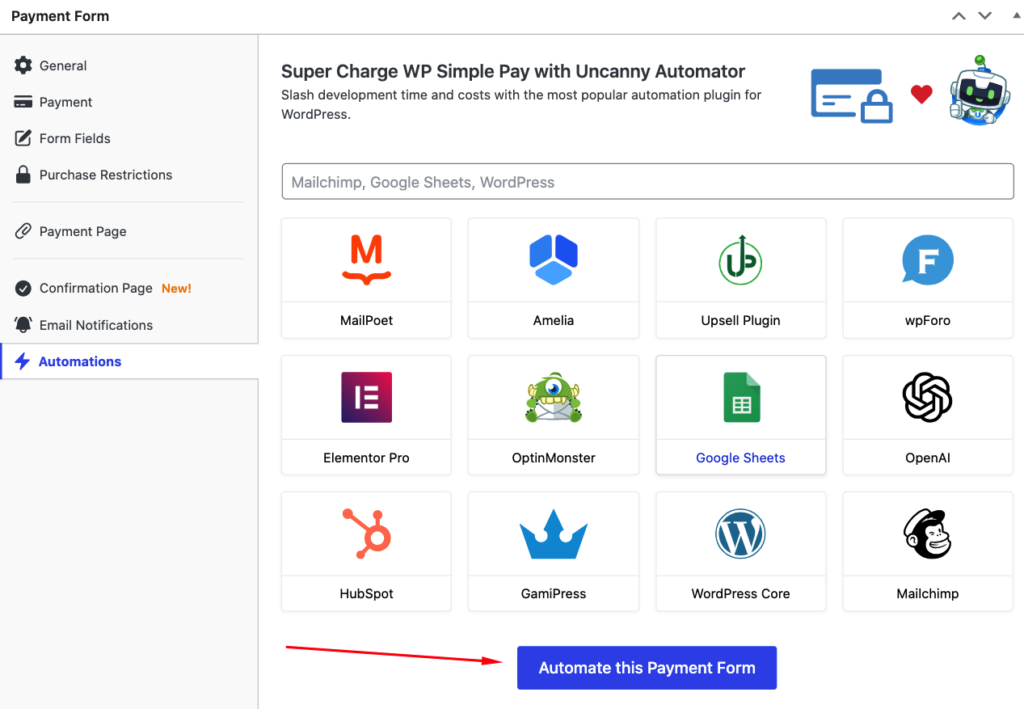Open the General settings tab
Image resolution: width=1024 pixels, height=709 pixels.
[63, 66]
